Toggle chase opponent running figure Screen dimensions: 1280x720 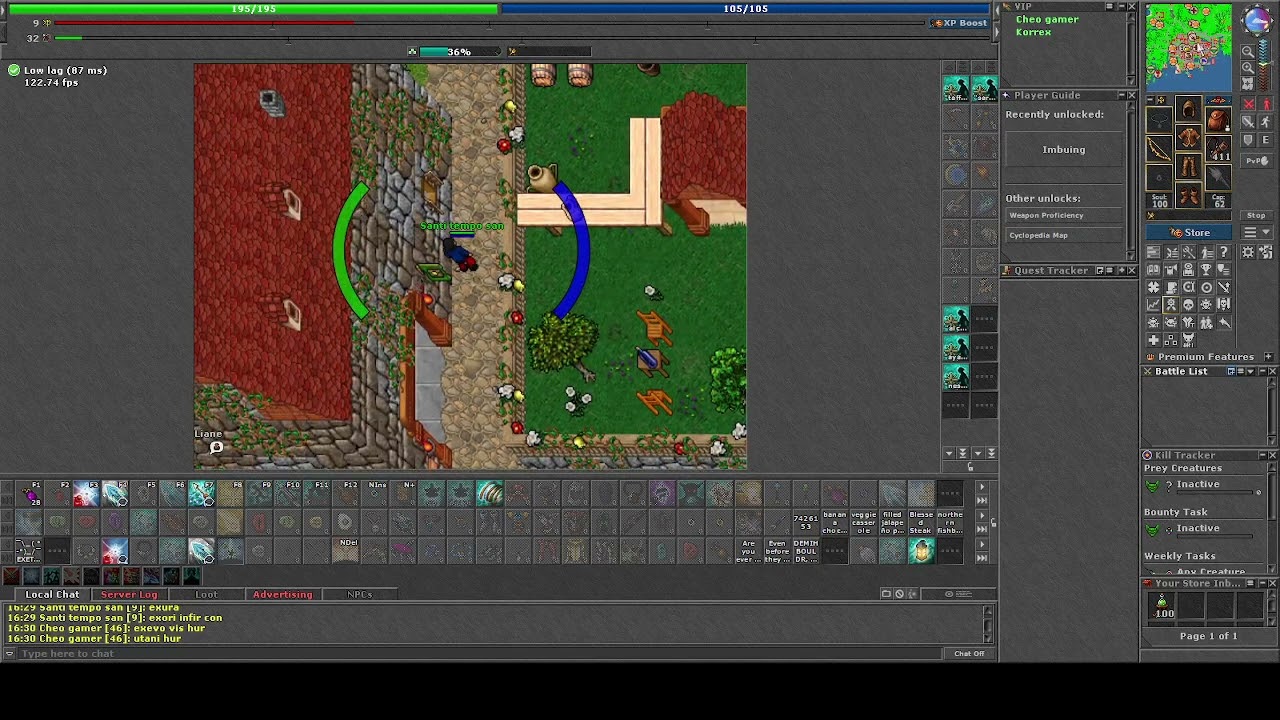pyautogui.click(x=1266, y=122)
